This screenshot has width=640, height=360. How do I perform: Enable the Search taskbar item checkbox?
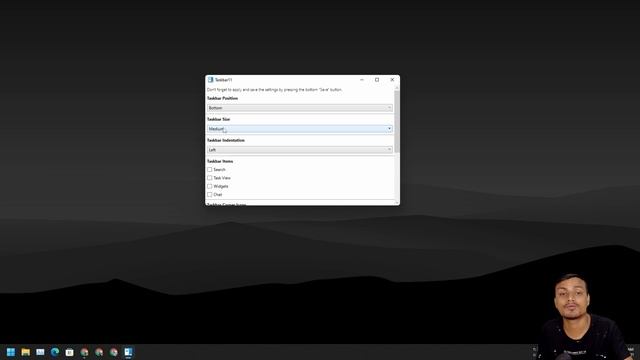209,169
